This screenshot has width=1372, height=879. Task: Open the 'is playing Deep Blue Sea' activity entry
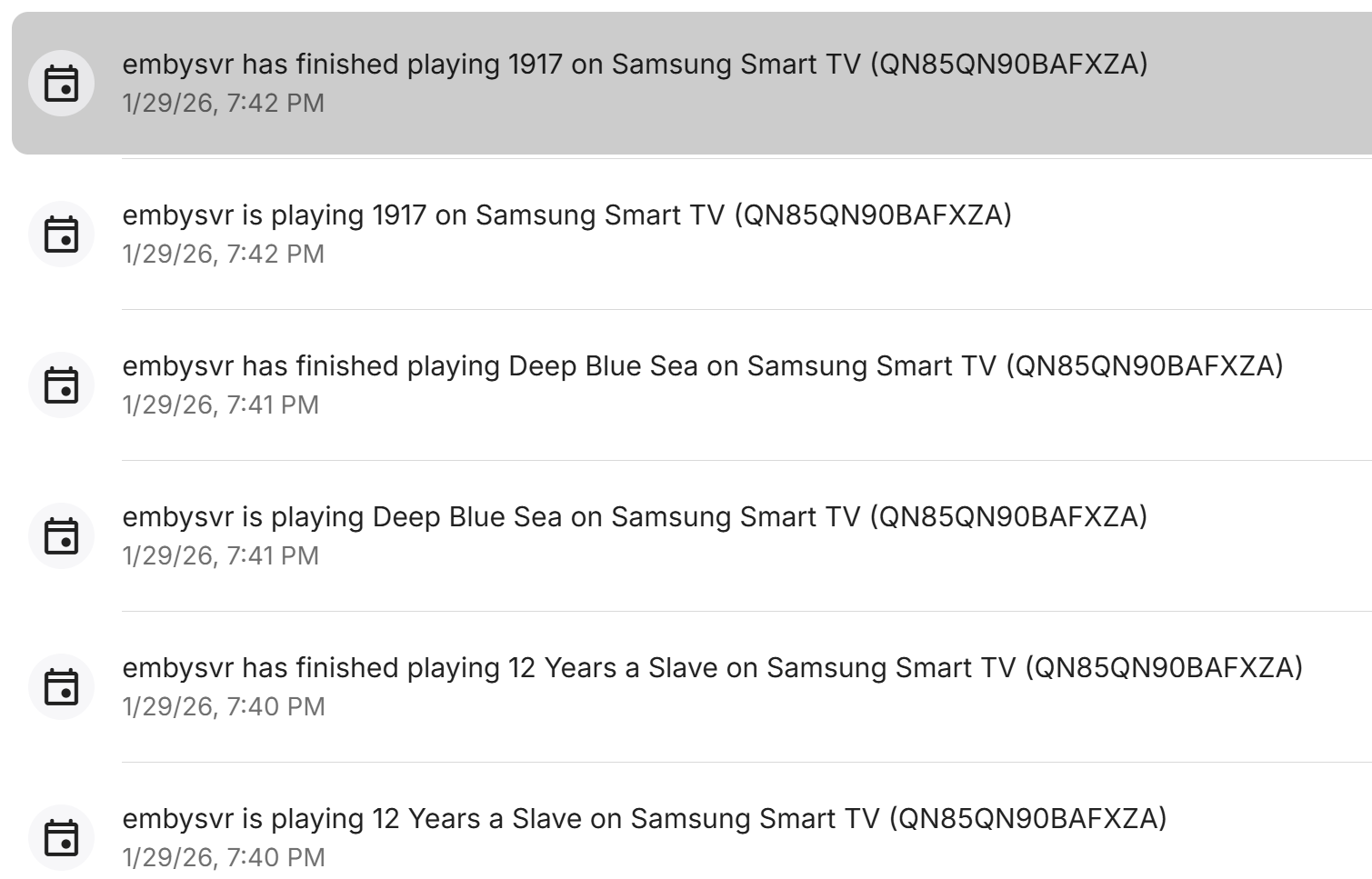point(635,517)
